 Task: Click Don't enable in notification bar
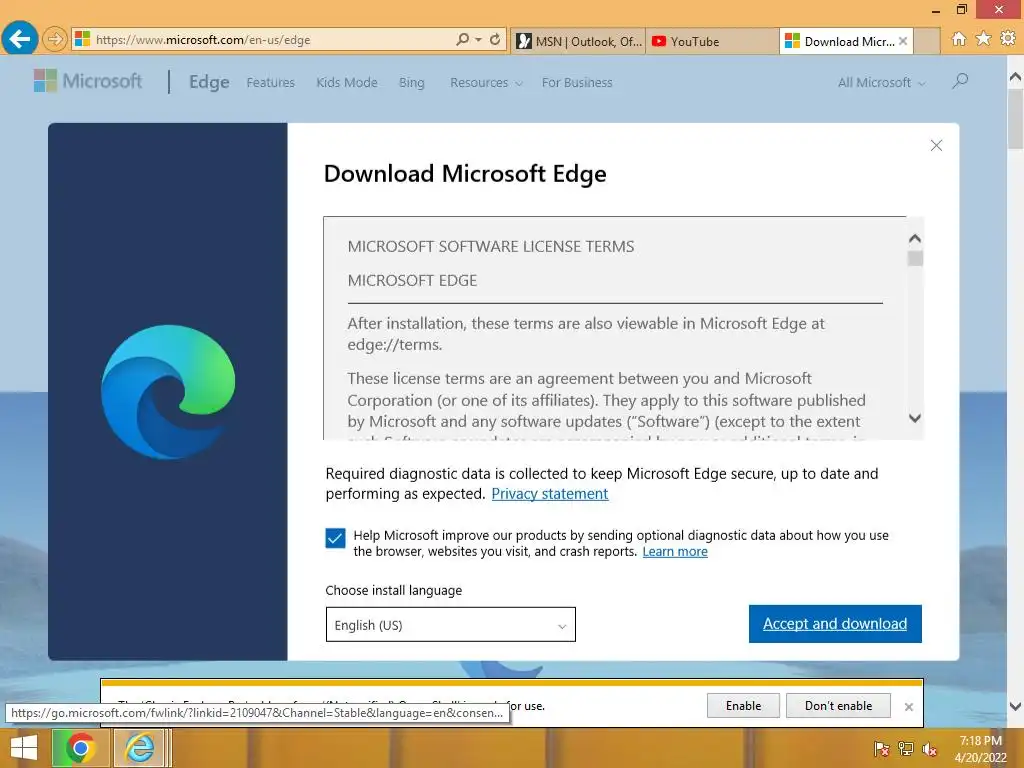click(x=839, y=706)
